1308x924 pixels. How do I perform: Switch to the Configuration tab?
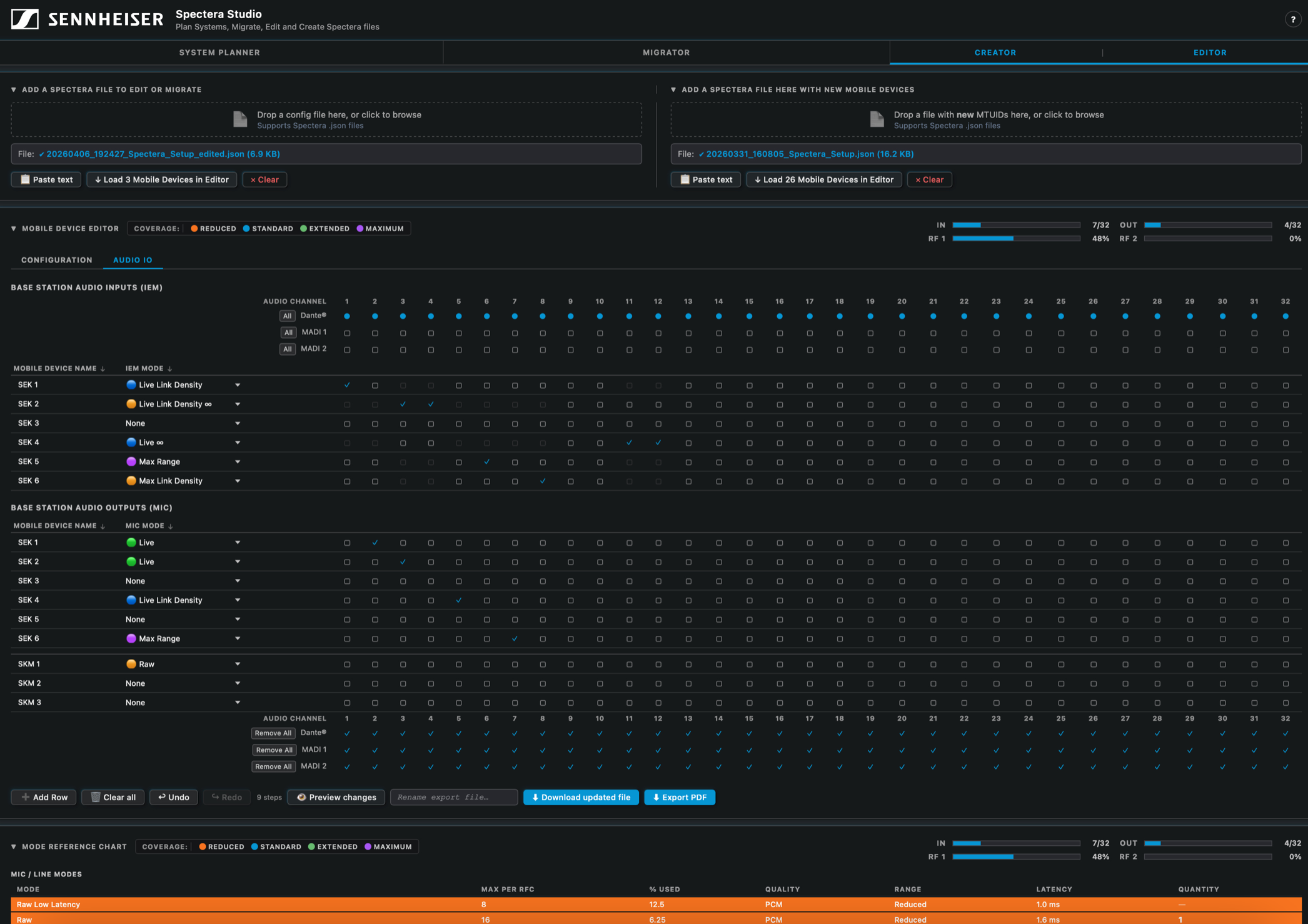click(56, 260)
